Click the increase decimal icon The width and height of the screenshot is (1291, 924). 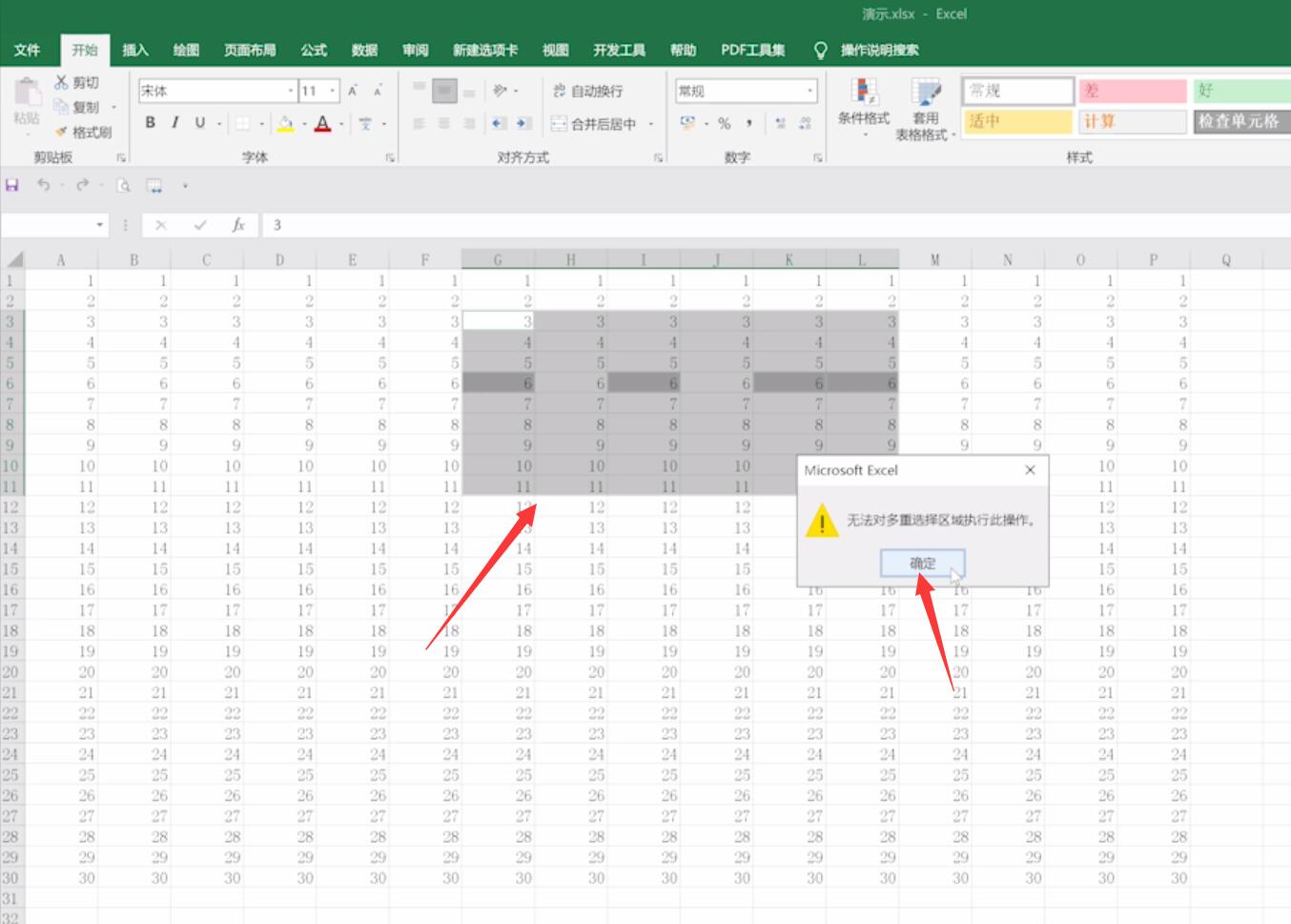tap(781, 123)
